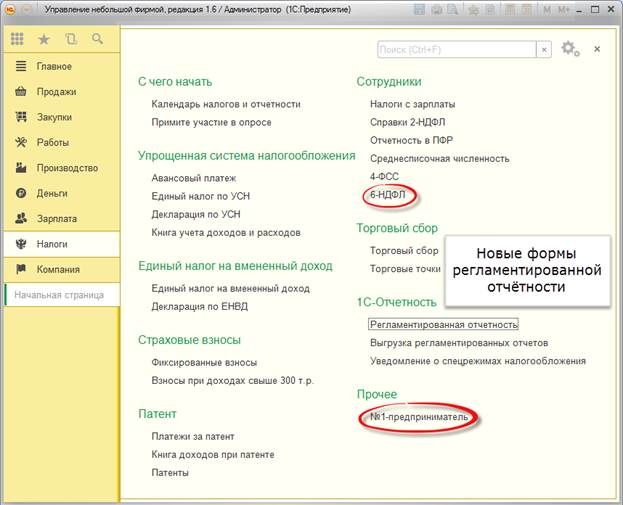
Task: Click the M memory button in title bar
Action: (x=547, y=10)
